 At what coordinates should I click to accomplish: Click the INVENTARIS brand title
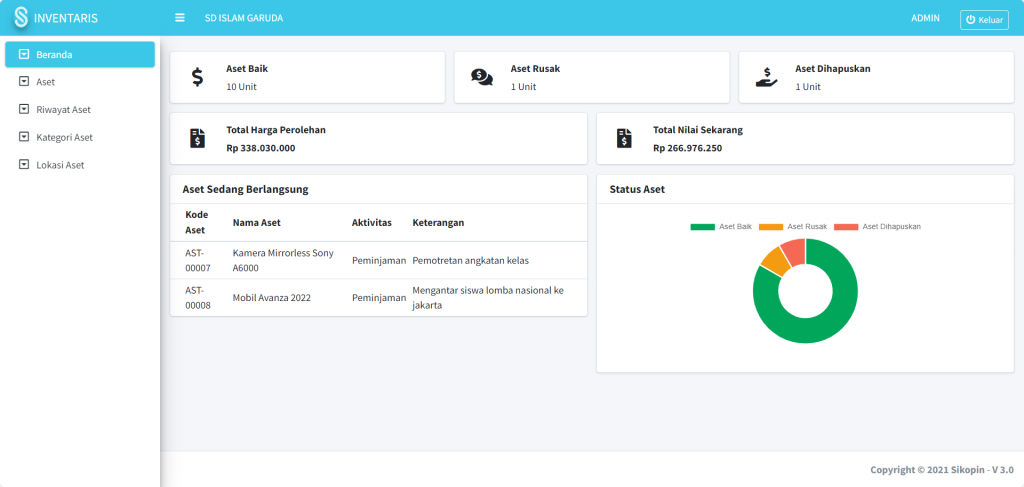(65, 18)
